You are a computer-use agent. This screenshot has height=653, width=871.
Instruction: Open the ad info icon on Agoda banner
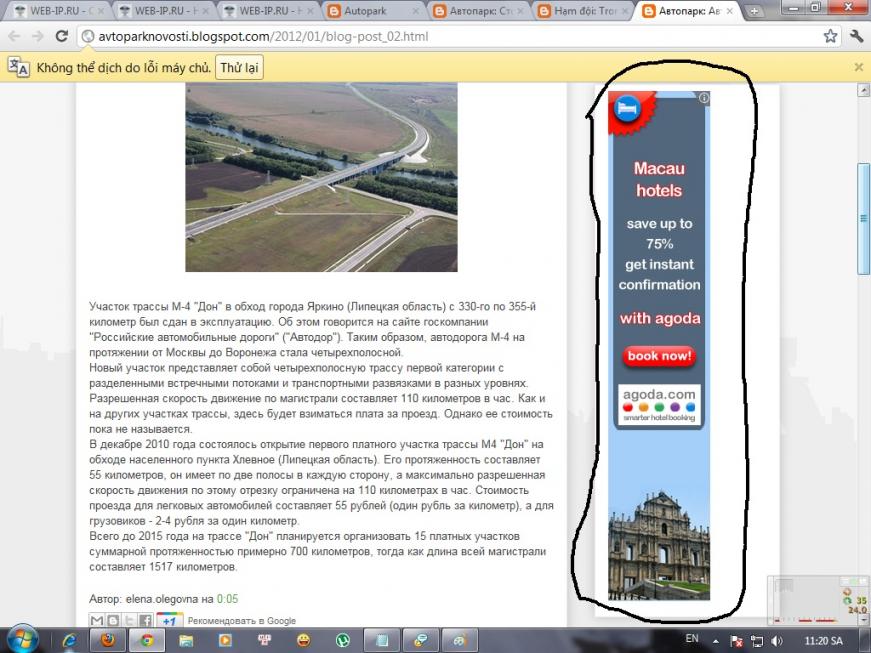(x=704, y=98)
